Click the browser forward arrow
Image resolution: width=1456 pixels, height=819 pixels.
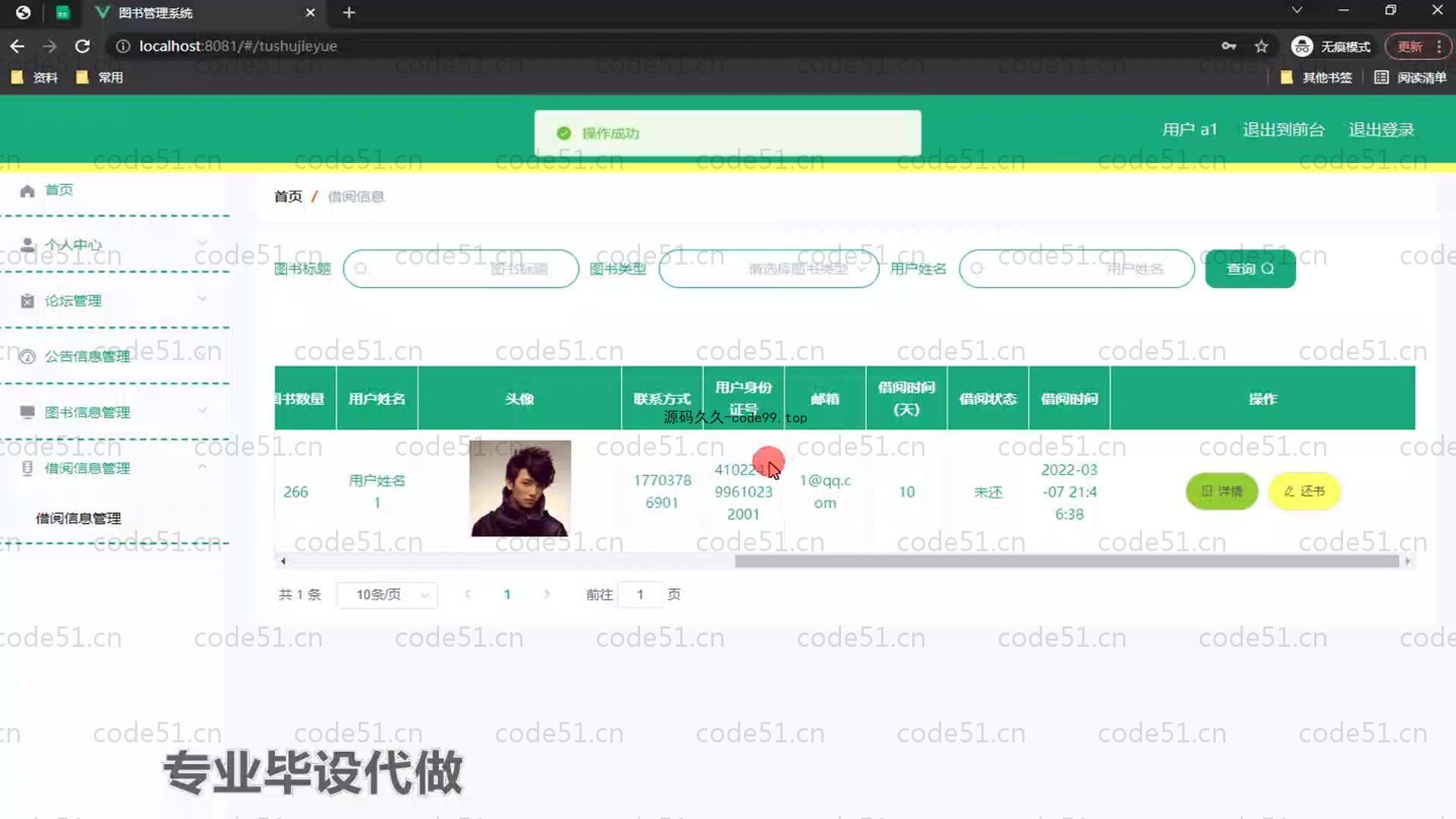tap(49, 46)
